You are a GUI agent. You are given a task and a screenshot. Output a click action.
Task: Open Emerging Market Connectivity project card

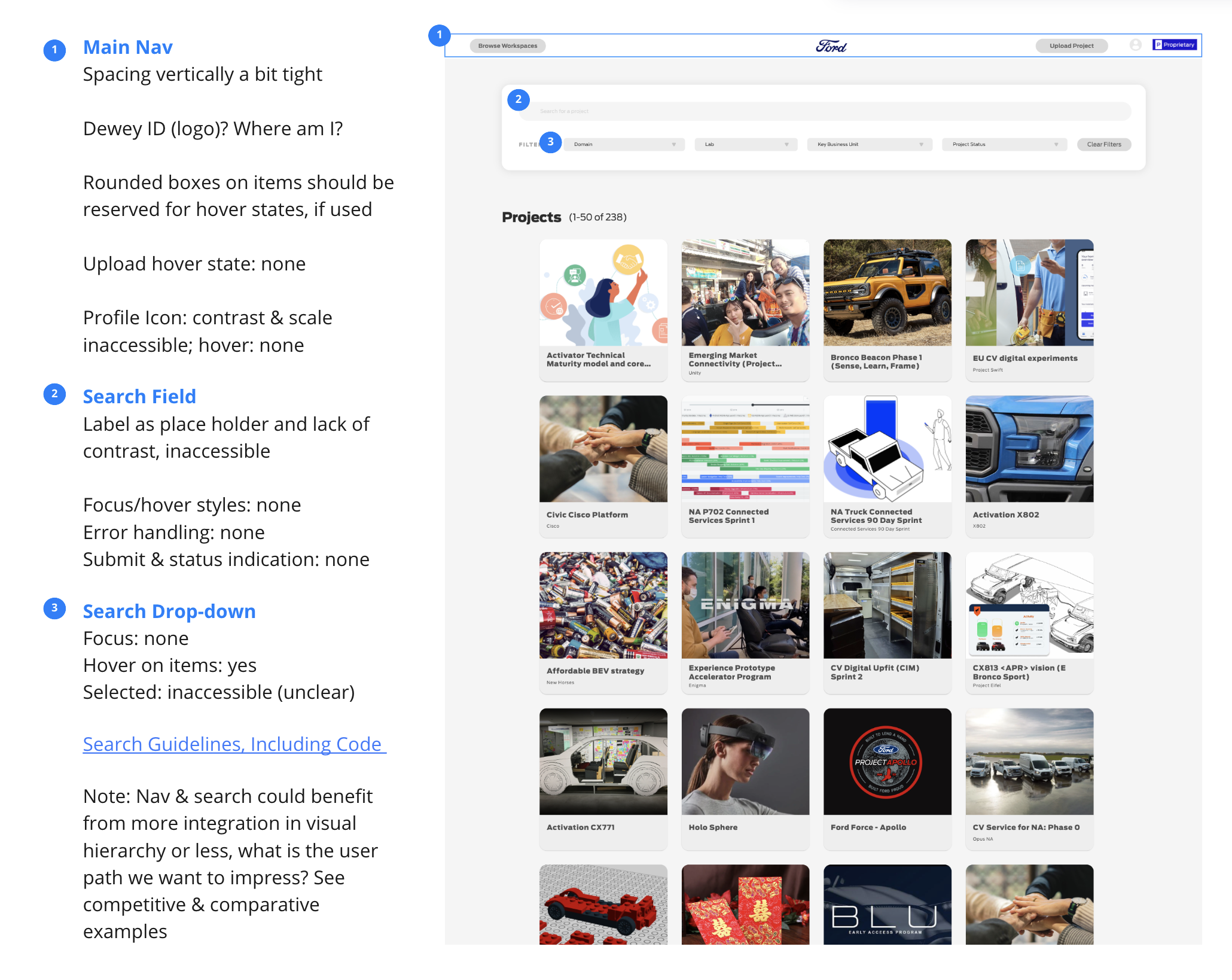pos(745,310)
